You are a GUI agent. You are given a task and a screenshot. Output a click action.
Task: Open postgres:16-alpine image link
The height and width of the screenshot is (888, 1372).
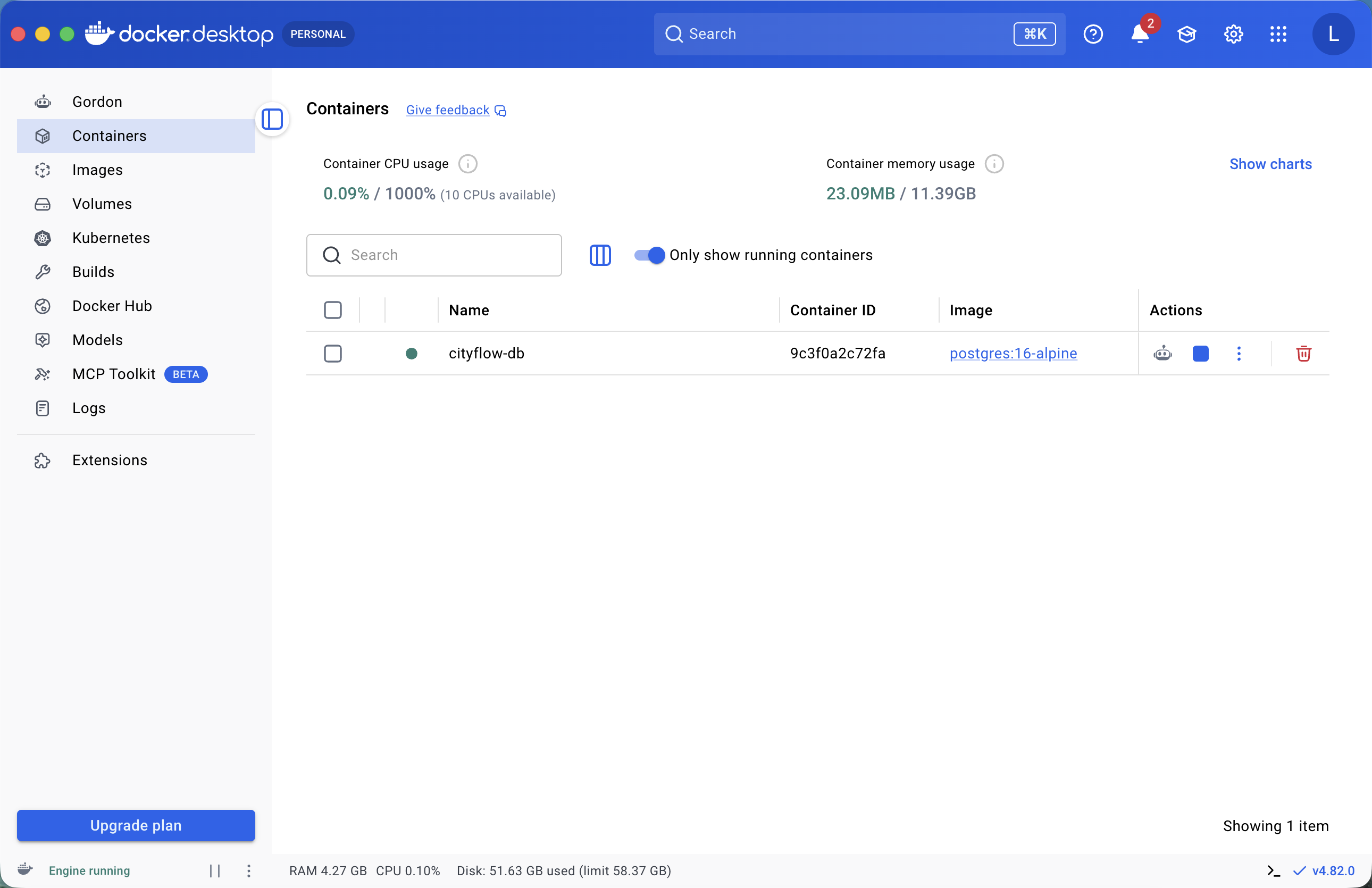[1013, 353]
